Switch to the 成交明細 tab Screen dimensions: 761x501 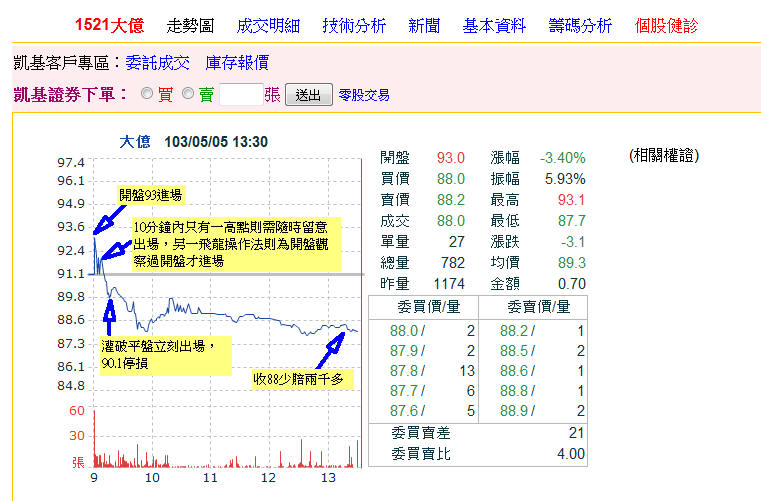tap(268, 26)
